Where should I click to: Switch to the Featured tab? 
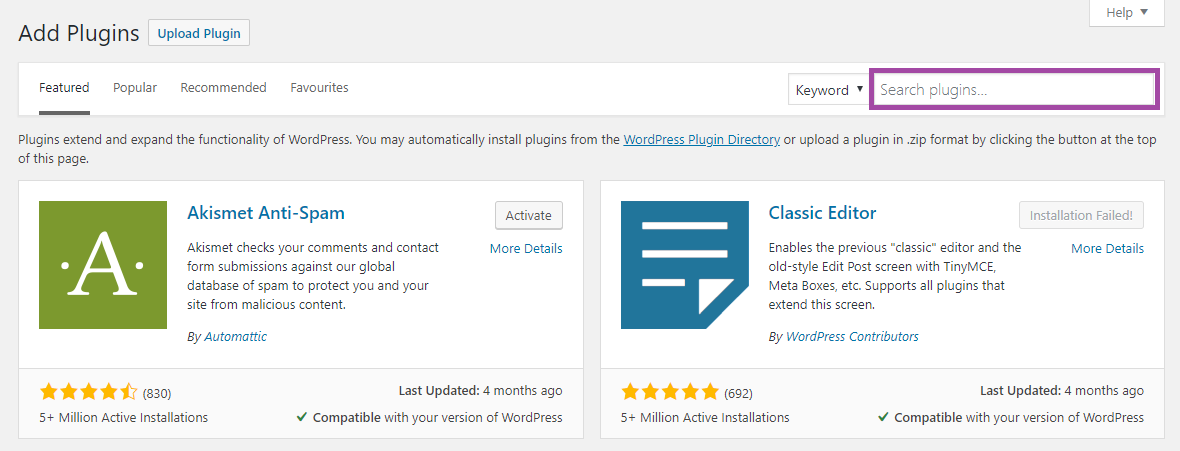coord(64,88)
